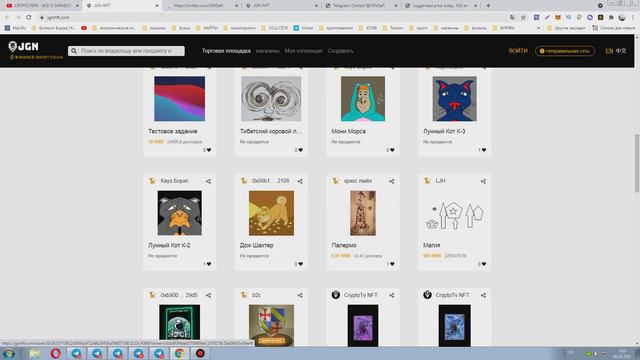Open Opera from the taskbar
The height and width of the screenshot is (360, 640).
56,353
